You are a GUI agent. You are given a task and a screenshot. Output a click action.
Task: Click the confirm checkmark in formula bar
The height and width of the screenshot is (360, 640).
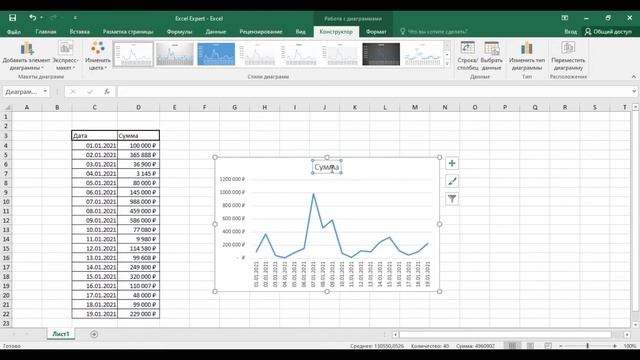point(90,91)
